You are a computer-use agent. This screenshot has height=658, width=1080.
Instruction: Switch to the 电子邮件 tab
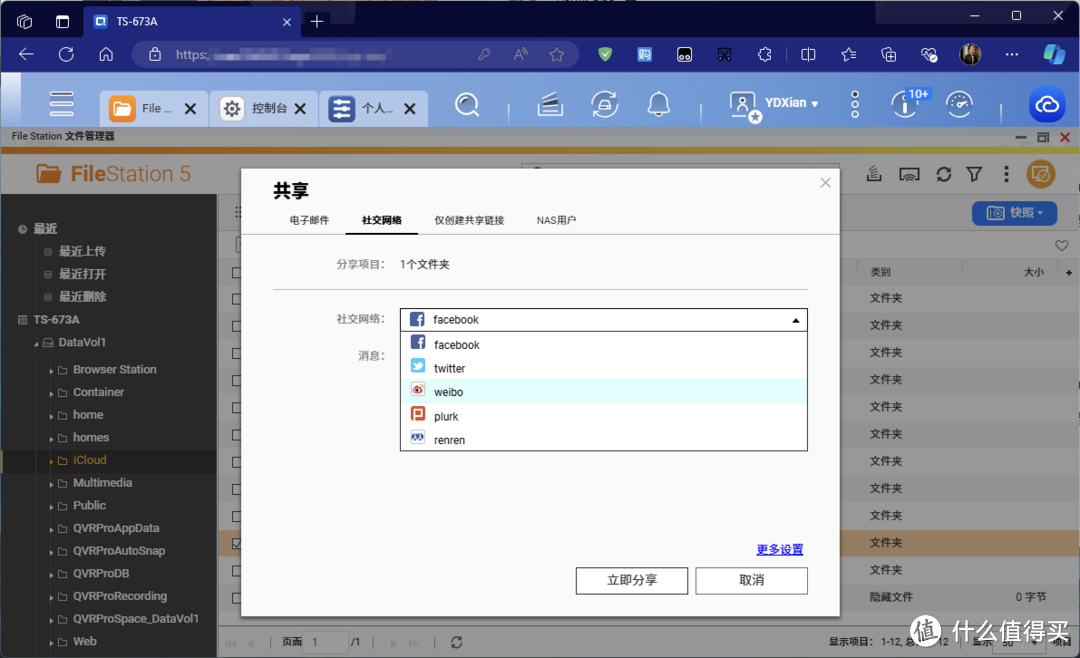pyautogui.click(x=309, y=220)
